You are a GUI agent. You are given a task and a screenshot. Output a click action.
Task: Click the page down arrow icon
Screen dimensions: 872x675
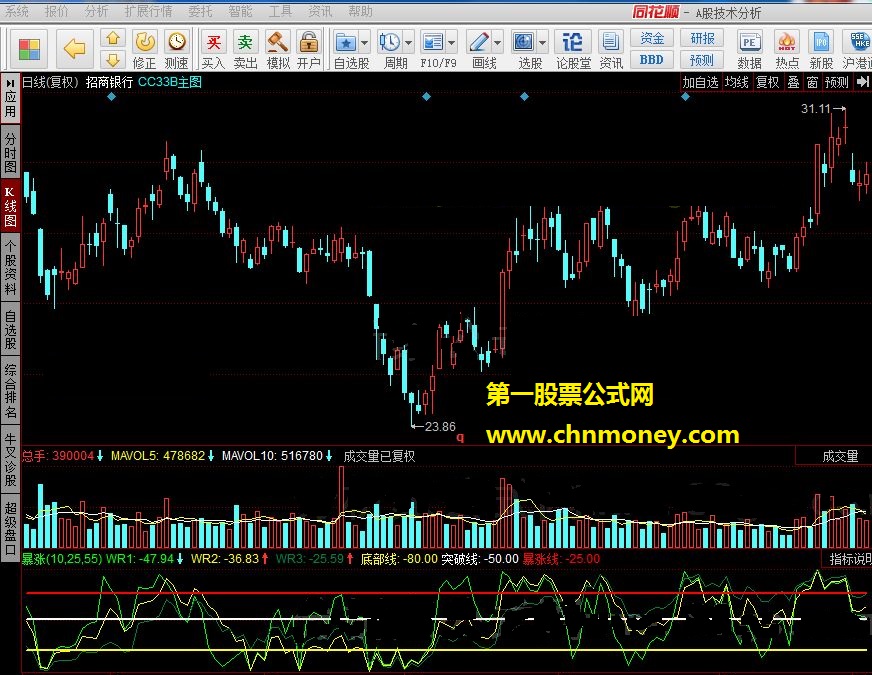click(x=113, y=59)
